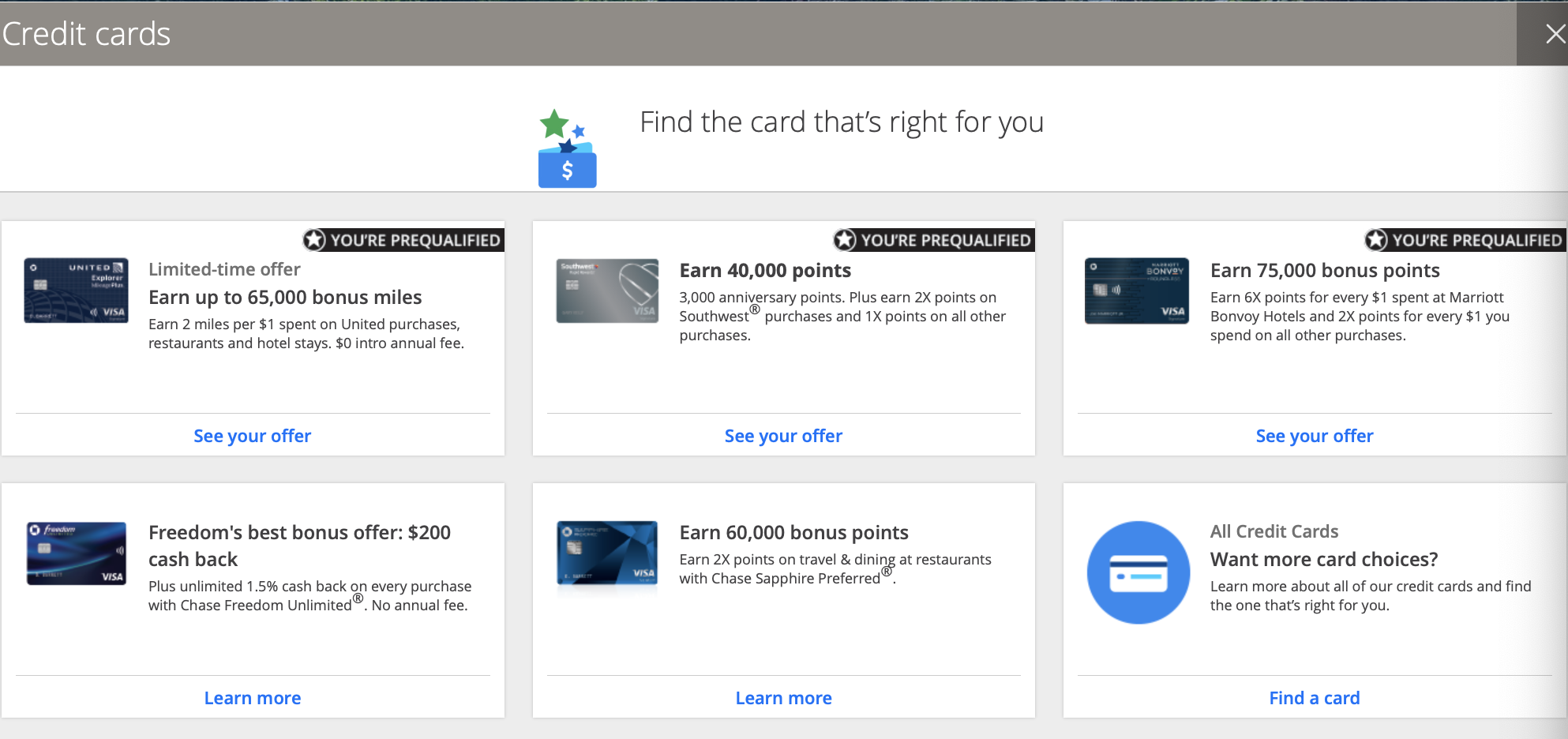Open the United Explorer card image
This screenshot has height=739, width=1568.
click(x=76, y=291)
